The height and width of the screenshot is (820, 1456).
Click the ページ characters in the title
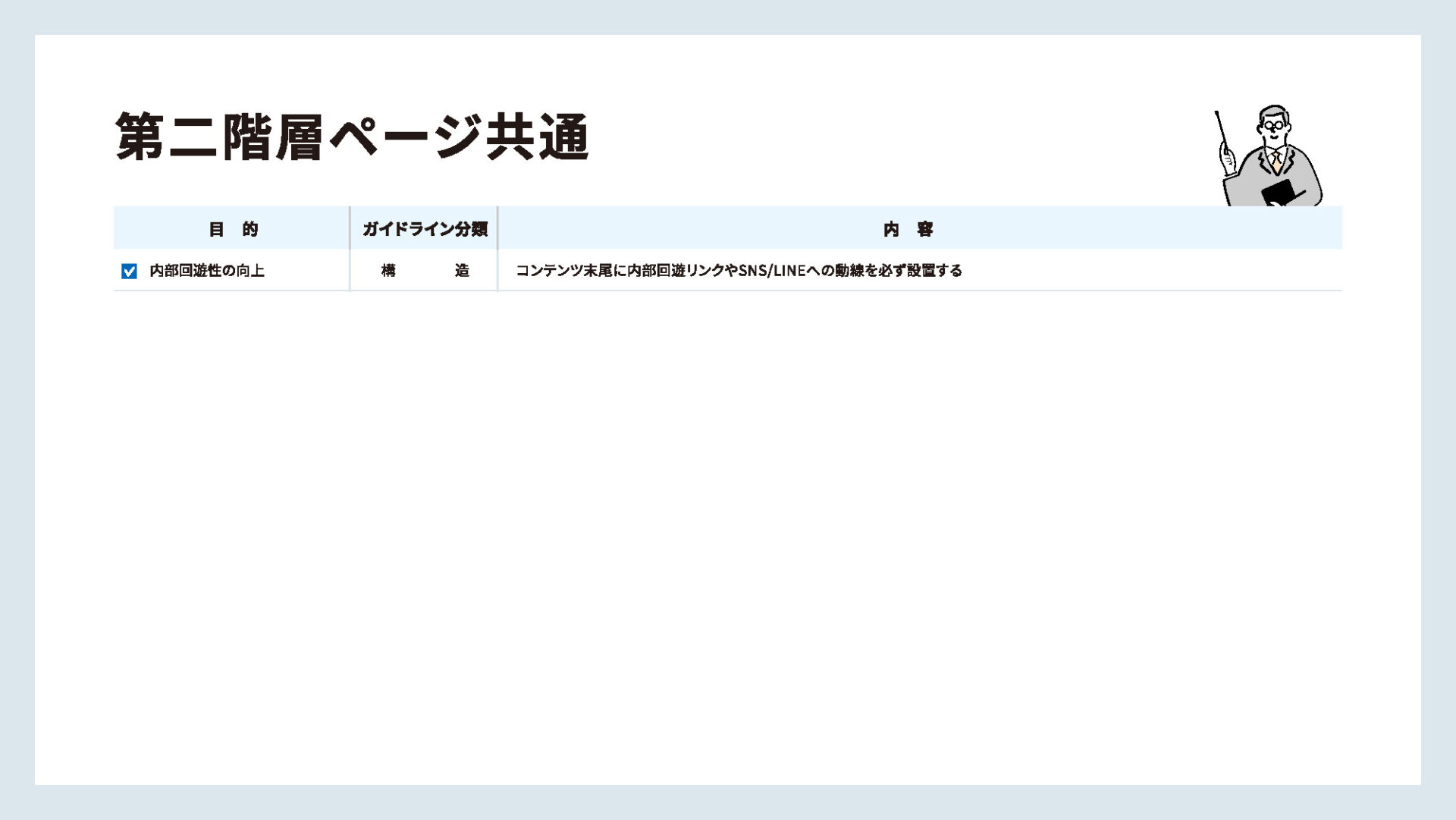click(406, 137)
